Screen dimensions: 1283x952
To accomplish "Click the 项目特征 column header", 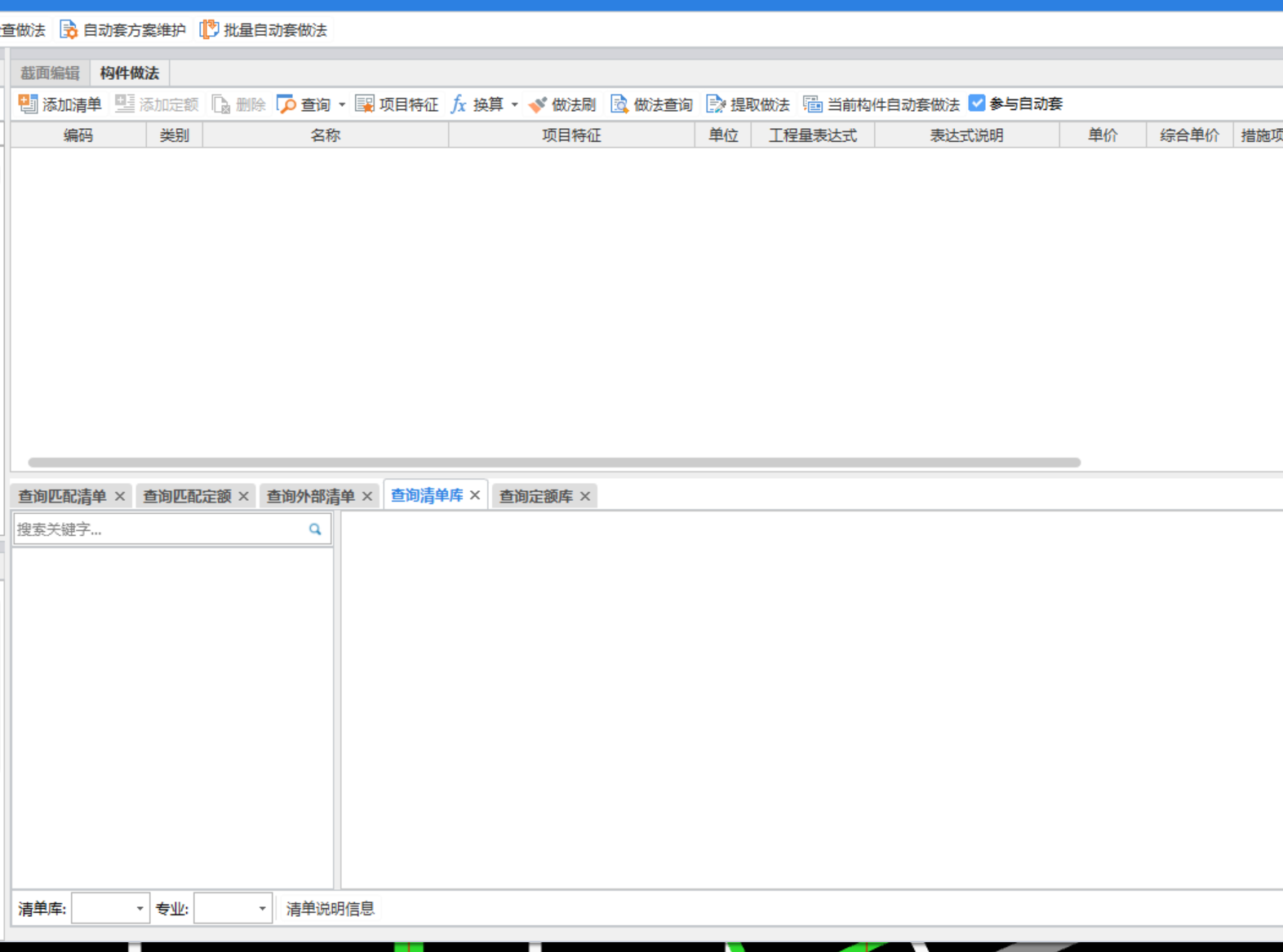I will tap(571, 135).
